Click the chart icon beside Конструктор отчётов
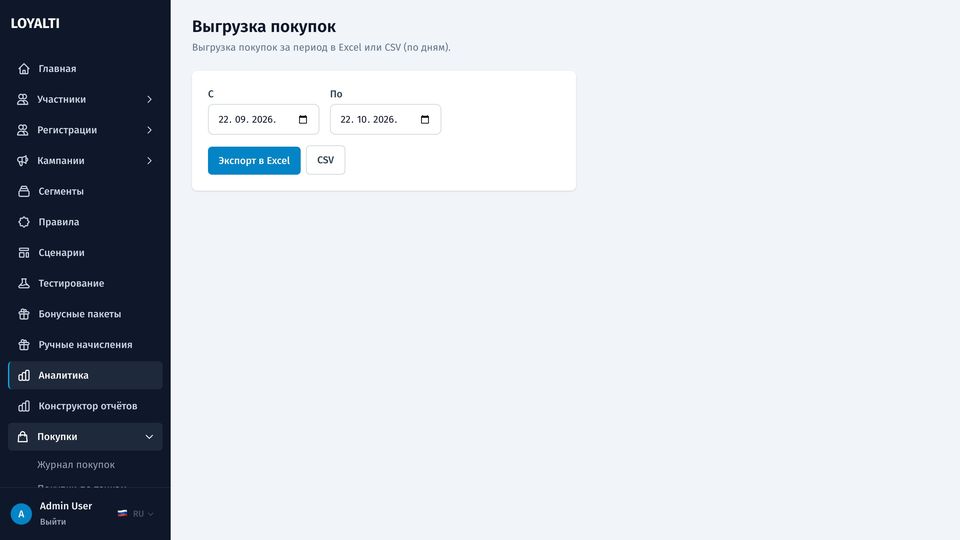 pyautogui.click(x=24, y=406)
